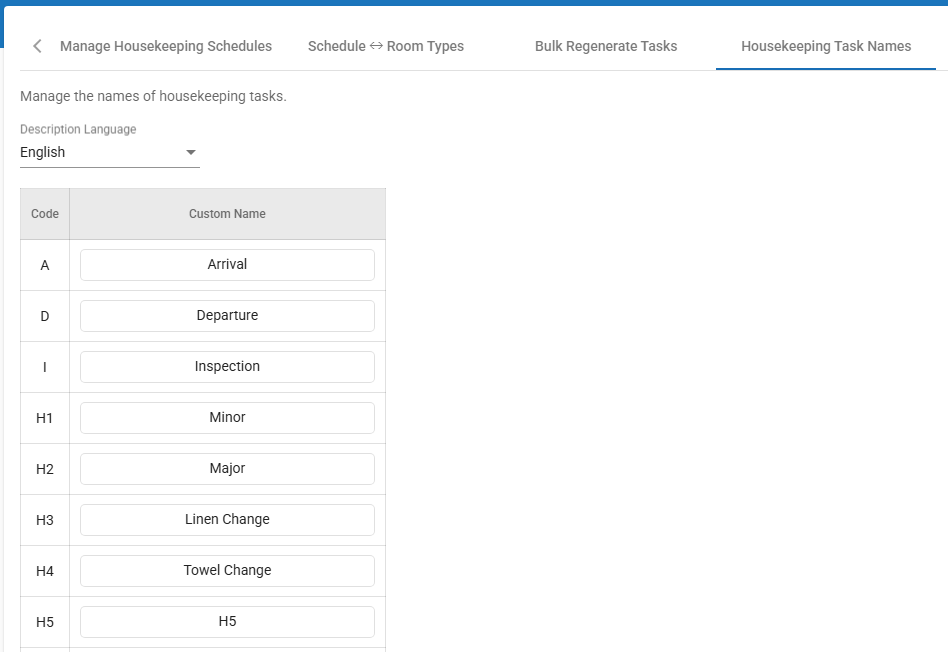Click the back chevron arrow icon

37,46
